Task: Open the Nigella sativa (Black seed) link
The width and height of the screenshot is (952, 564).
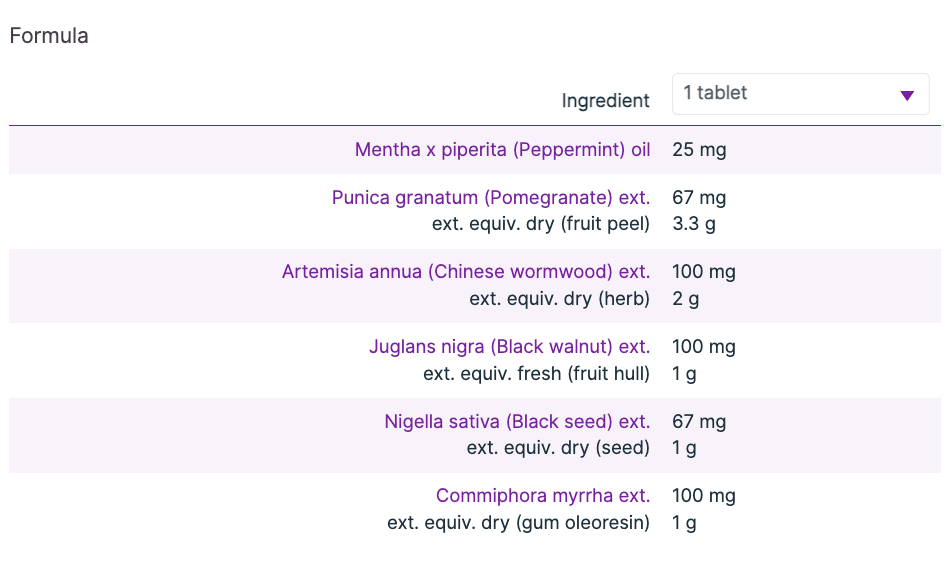Action: click(x=517, y=422)
